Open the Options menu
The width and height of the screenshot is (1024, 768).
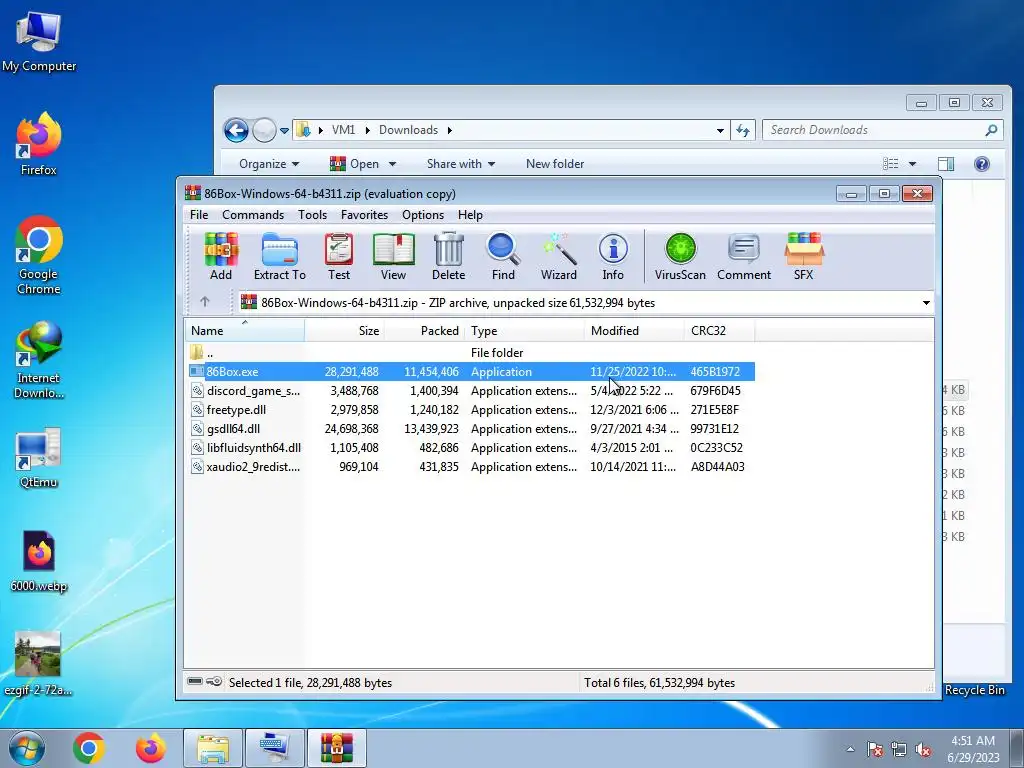(x=423, y=215)
